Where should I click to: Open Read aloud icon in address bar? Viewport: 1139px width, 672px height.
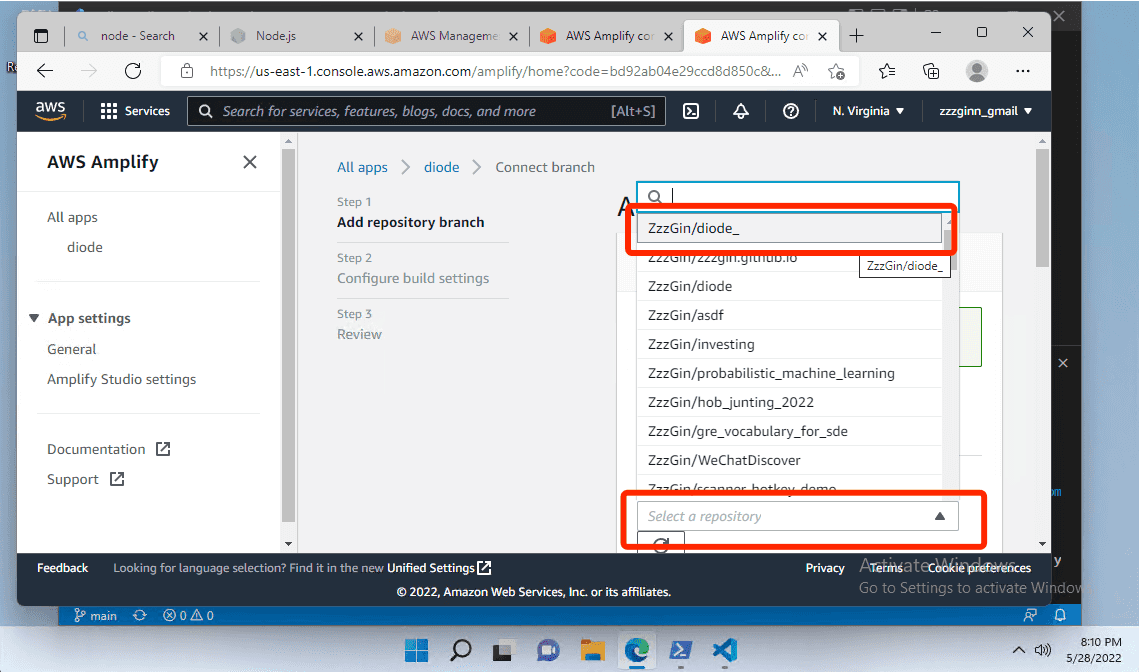800,70
